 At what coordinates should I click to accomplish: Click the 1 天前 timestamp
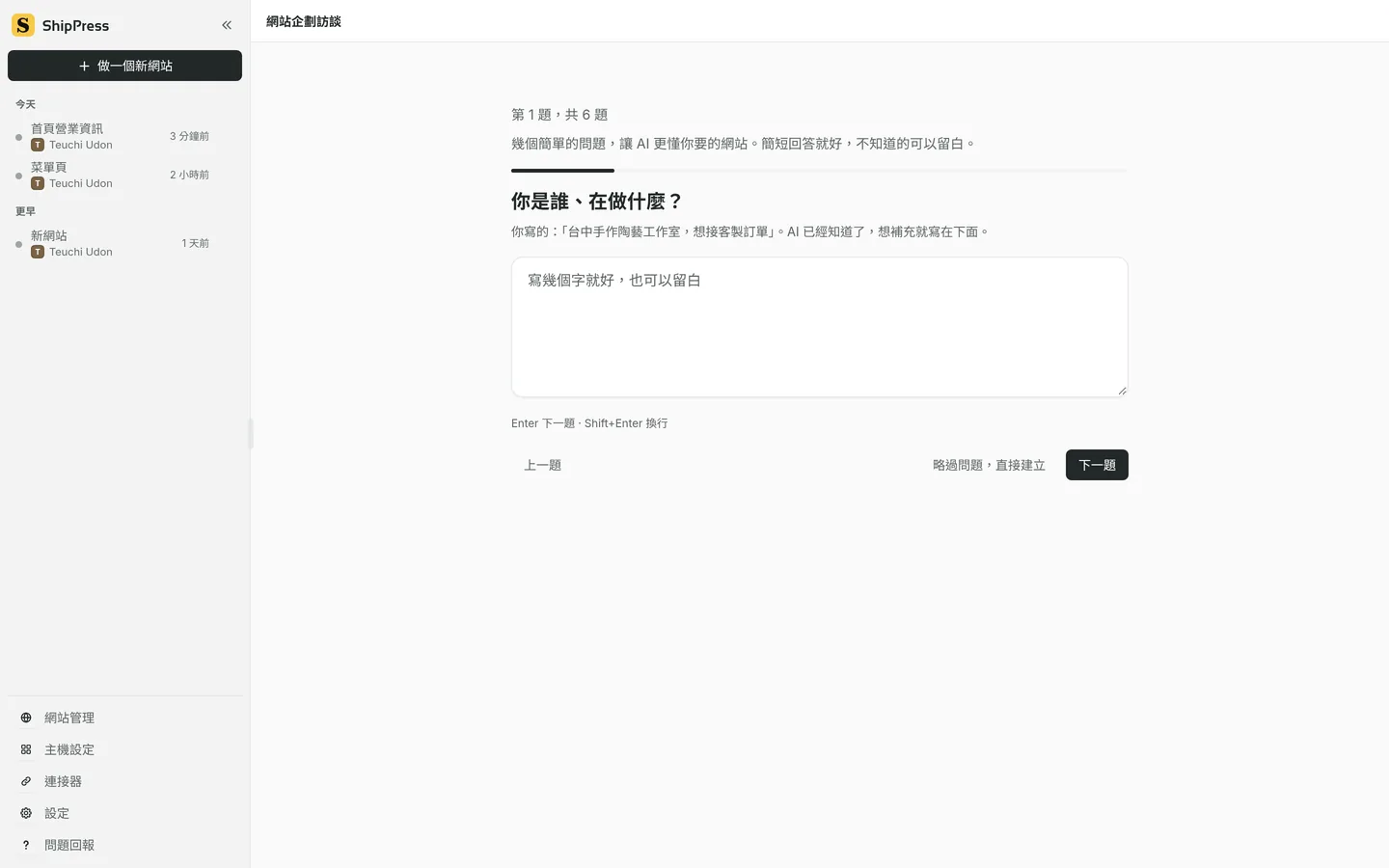pos(195,243)
